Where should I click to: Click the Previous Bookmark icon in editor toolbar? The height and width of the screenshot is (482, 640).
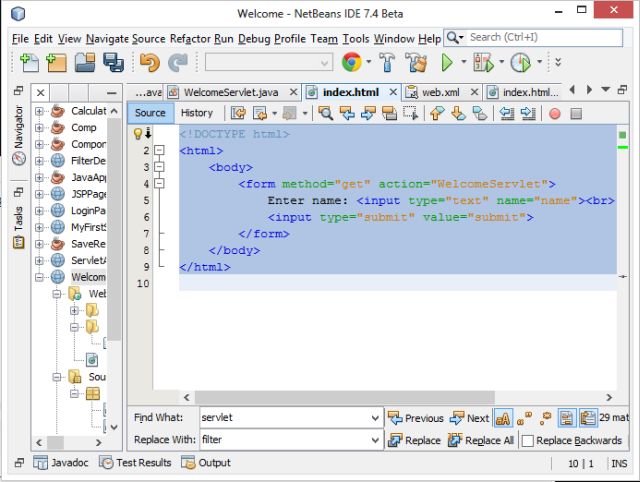(x=437, y=113)
